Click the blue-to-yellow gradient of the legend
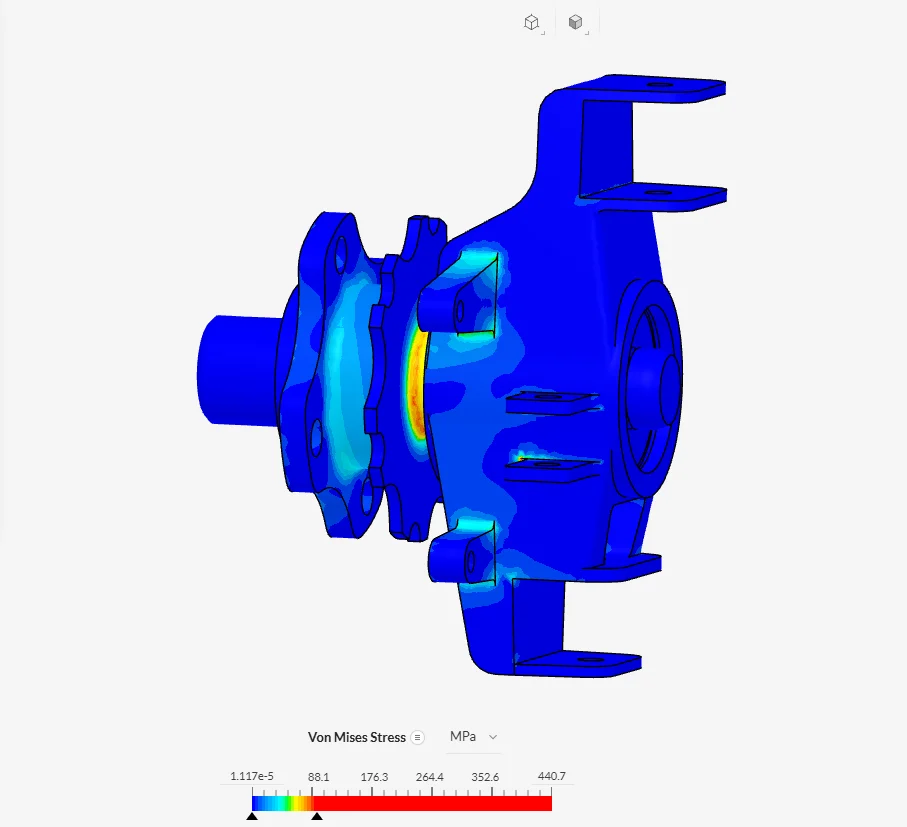 (x=282, y=803)
